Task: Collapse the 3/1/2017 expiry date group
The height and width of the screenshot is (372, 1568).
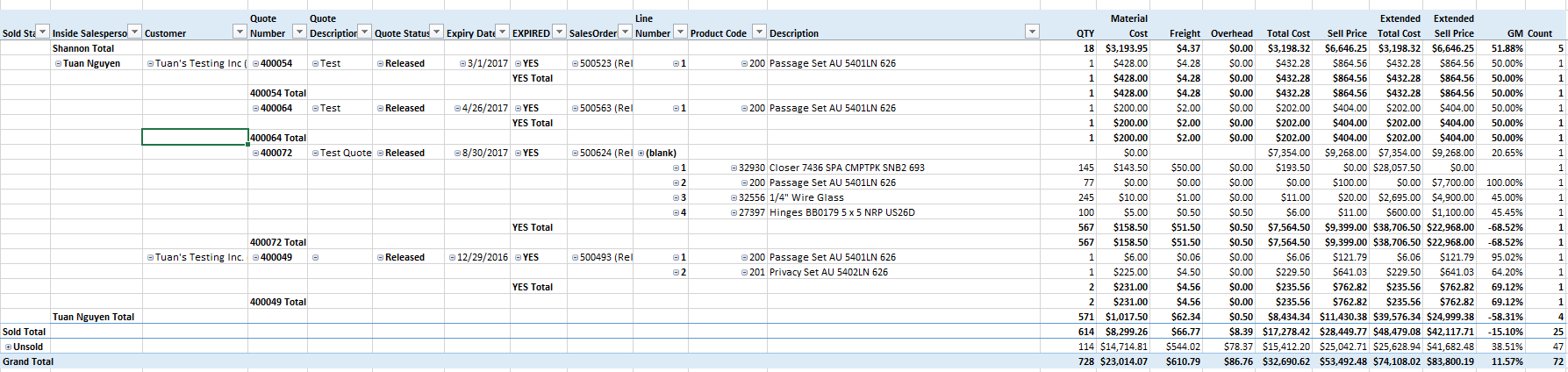Action: pos(462,64)
